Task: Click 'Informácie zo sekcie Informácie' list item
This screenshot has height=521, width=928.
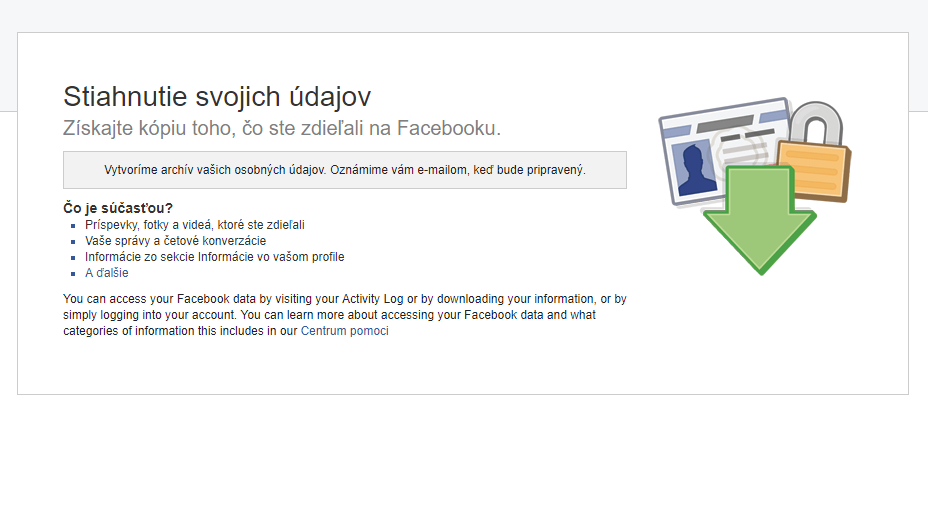Action: click(214, 257)
